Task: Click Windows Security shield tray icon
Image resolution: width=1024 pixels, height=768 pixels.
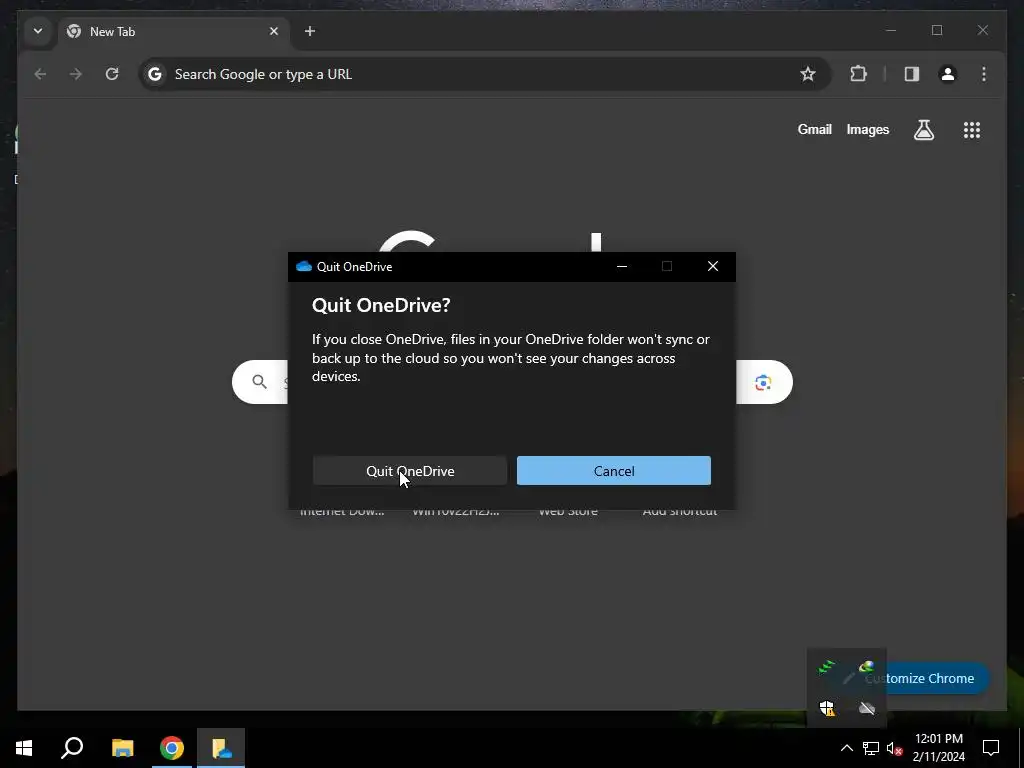Action: pyautogui.click(x=827, y=708)
